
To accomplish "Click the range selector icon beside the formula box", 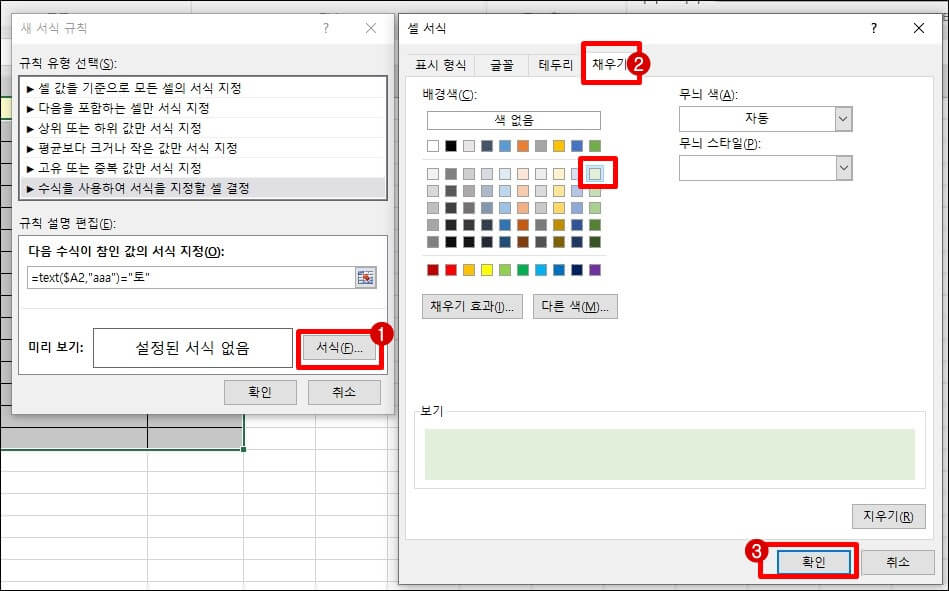I will (x=366, y=278).
